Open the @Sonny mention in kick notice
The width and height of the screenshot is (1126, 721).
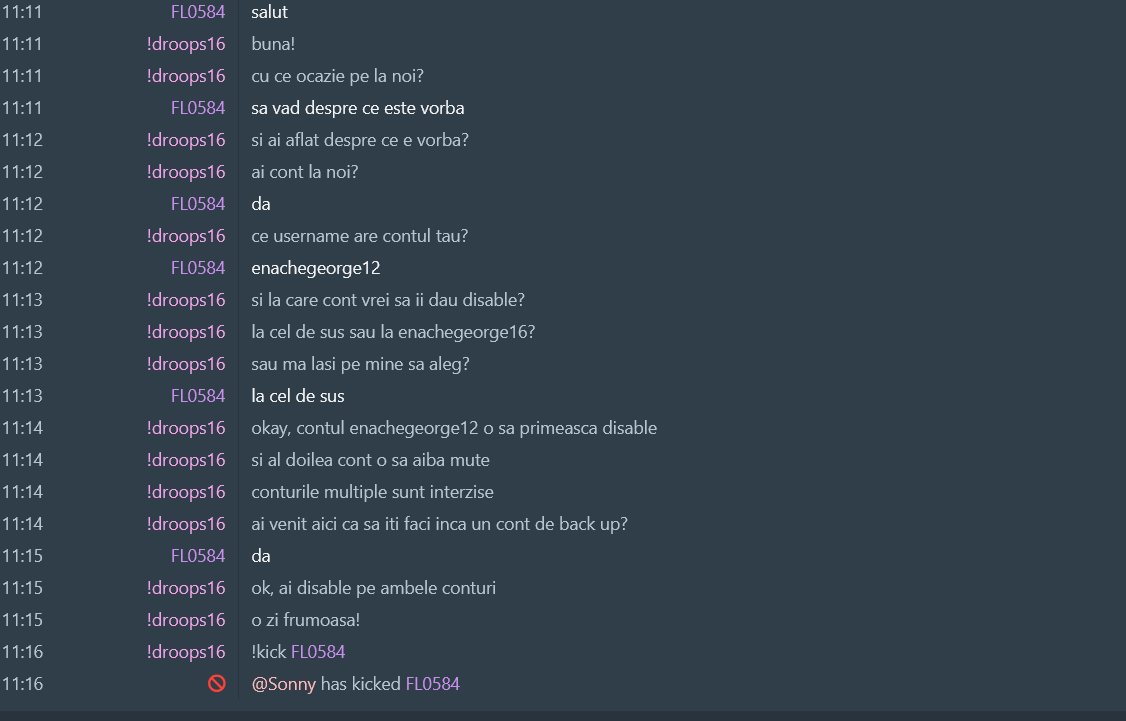pos(284,684)
